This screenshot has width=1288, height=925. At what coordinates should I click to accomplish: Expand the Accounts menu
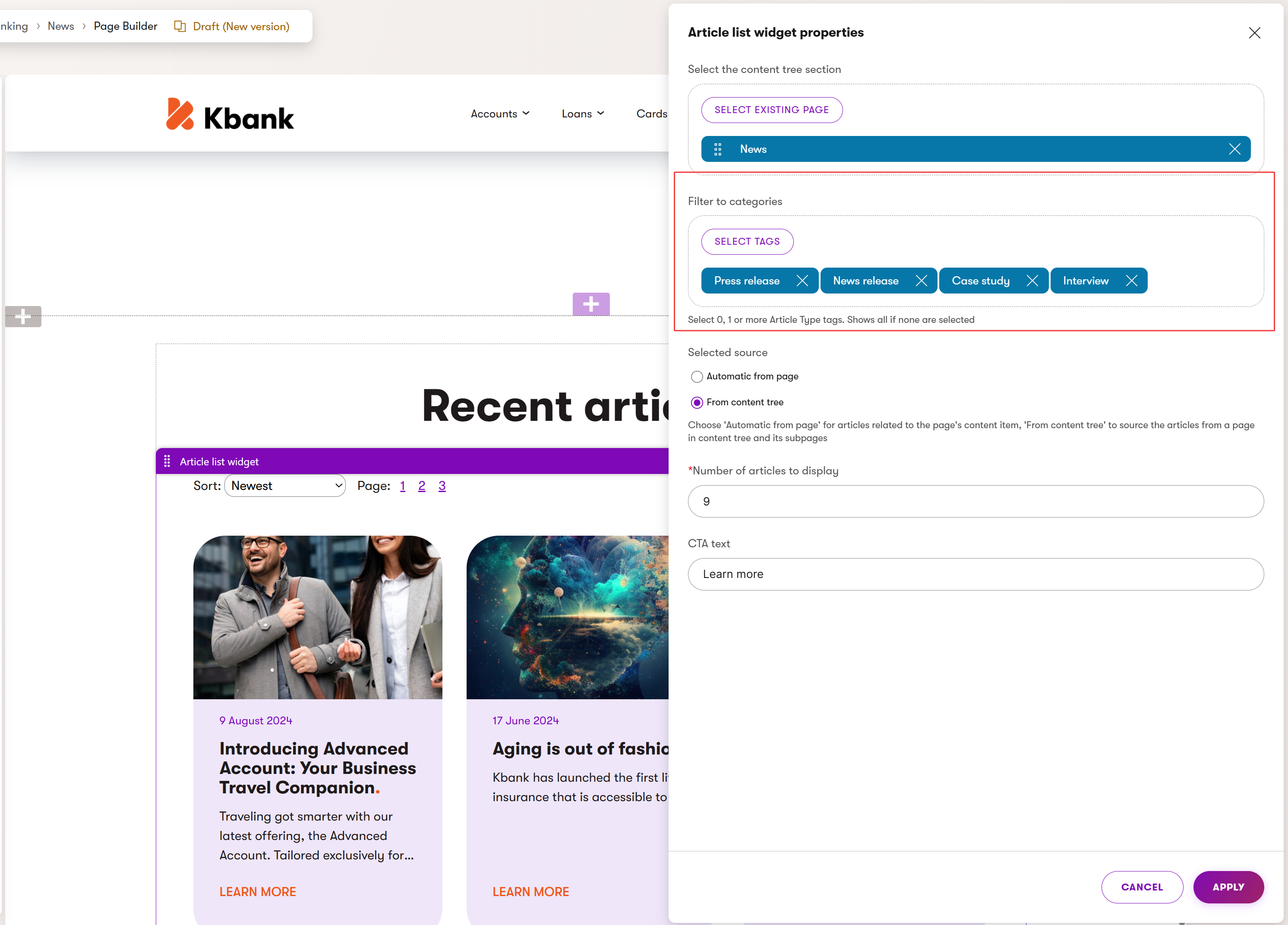[x=500, y=114]
